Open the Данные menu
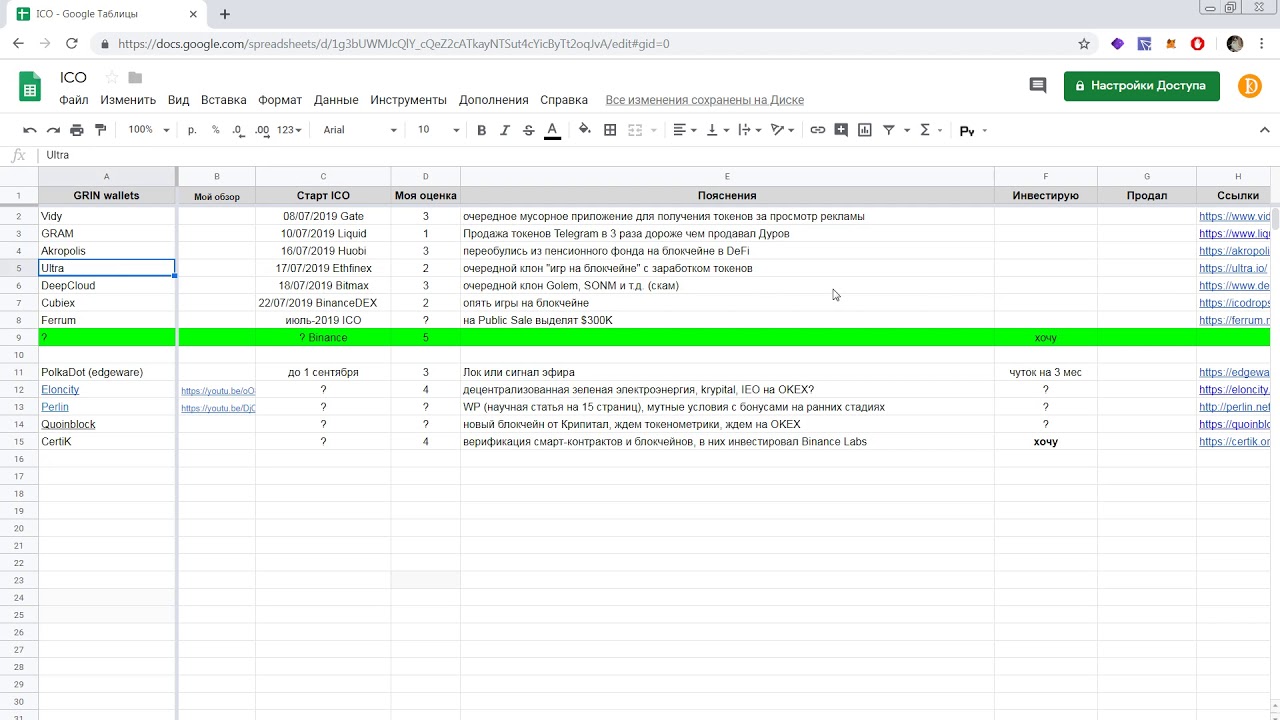The width and height of the screenshot is (1280, 720). (x=336, y=100)
